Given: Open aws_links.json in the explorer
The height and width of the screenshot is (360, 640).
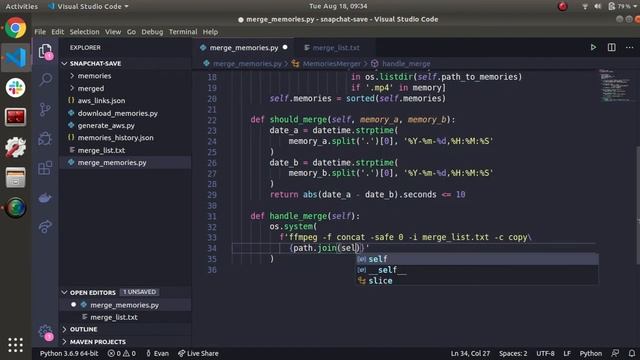Looking at the screenshot, I should [x=101, y=101].
